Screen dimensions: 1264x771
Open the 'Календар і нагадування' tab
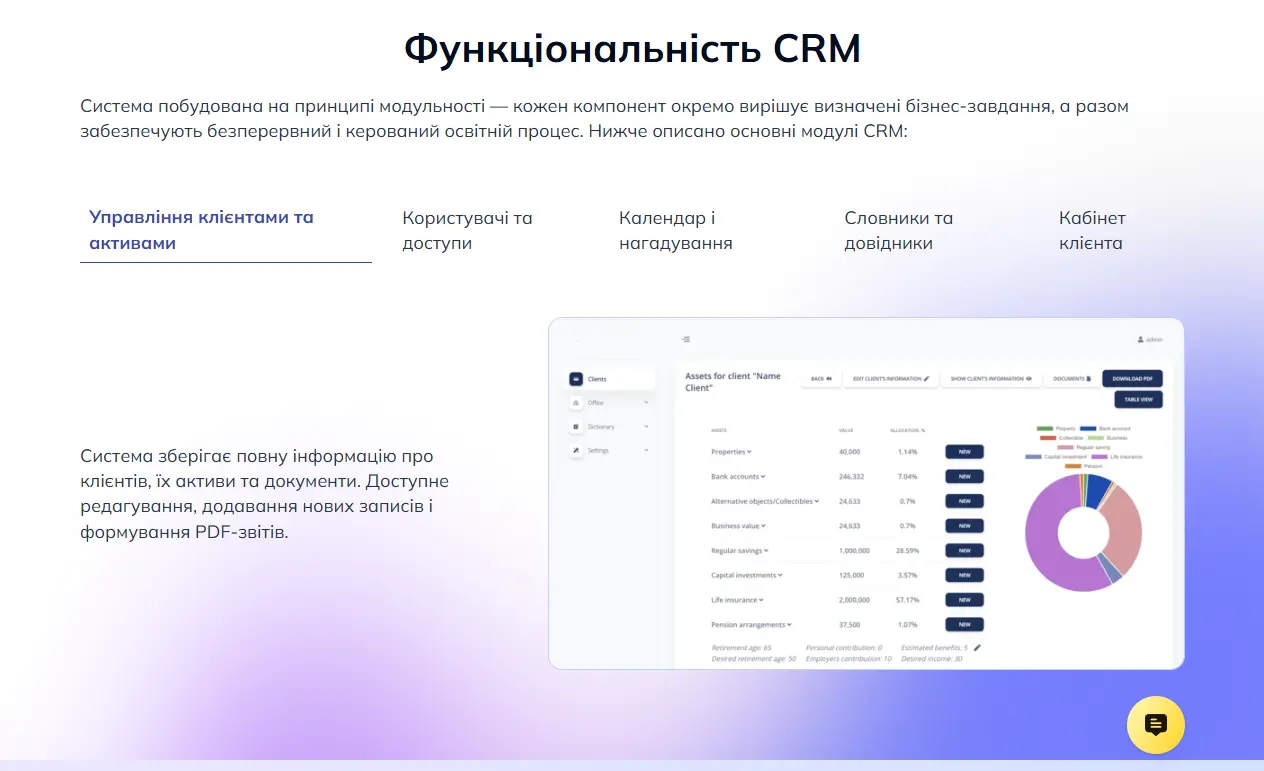[675, 230]
